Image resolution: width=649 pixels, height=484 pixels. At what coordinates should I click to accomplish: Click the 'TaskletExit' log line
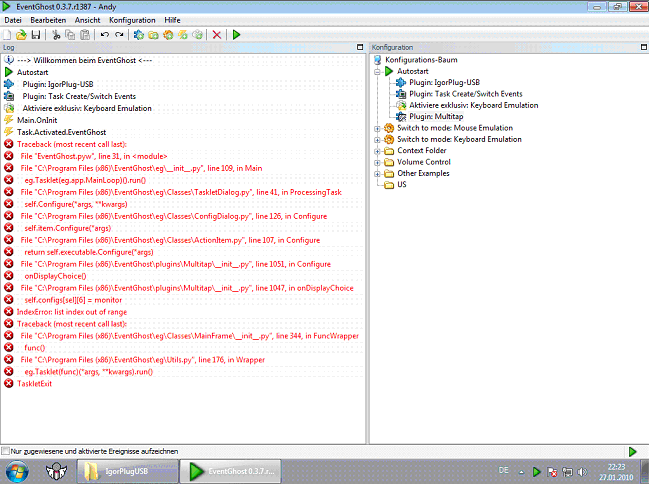pos(34,384)
